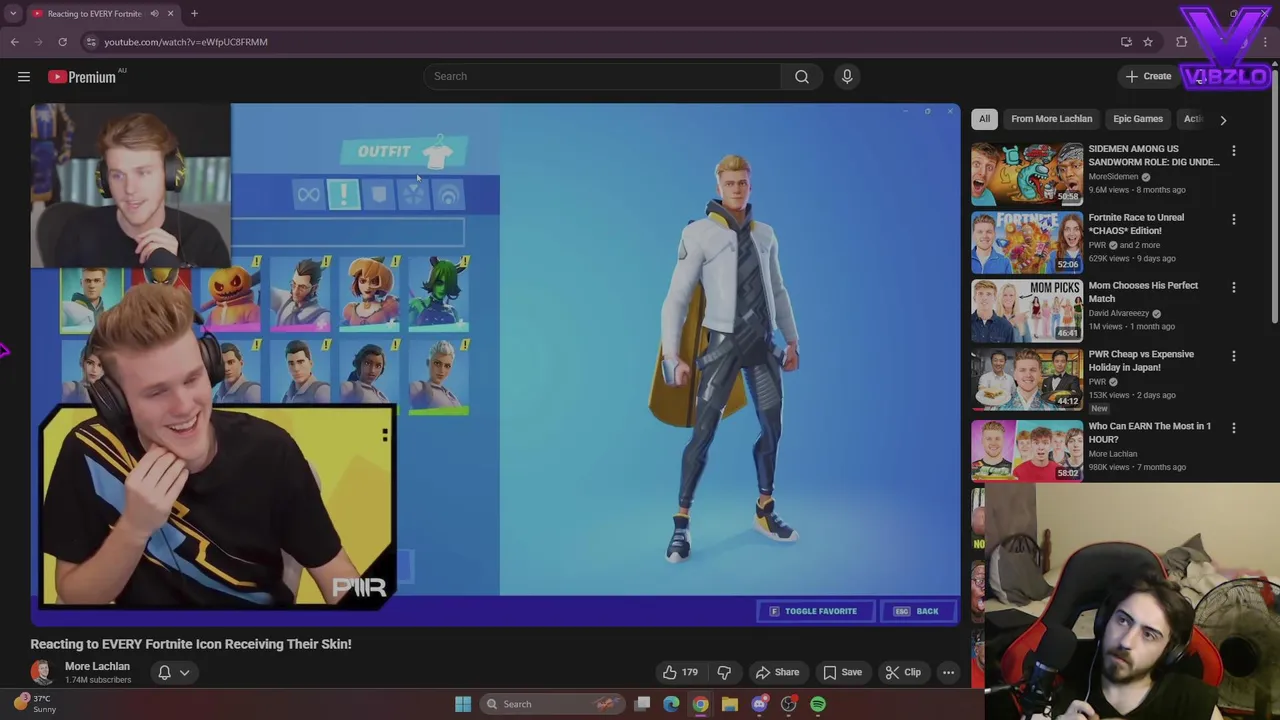The height and width of the screenshot is (720, 1280).
Task: Click the Create button
Action: (1148, 76)
